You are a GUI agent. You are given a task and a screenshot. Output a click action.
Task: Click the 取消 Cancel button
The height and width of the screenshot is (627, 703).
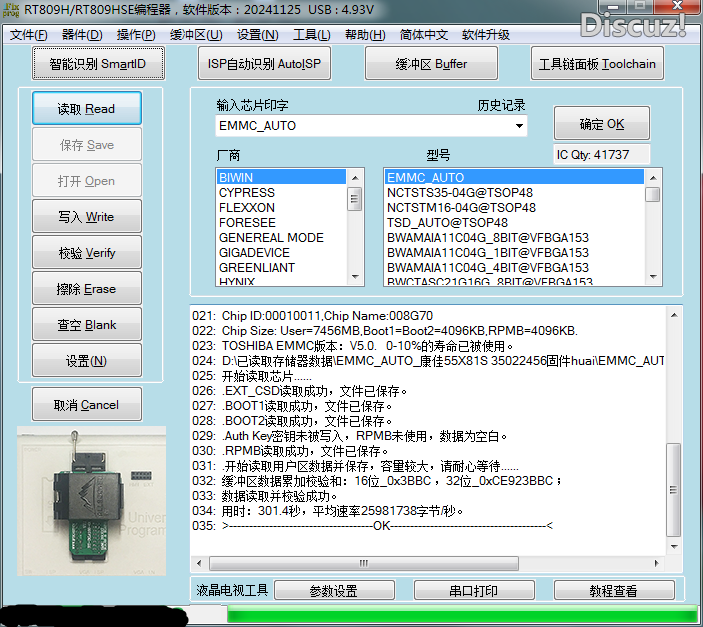coord(87,405)
